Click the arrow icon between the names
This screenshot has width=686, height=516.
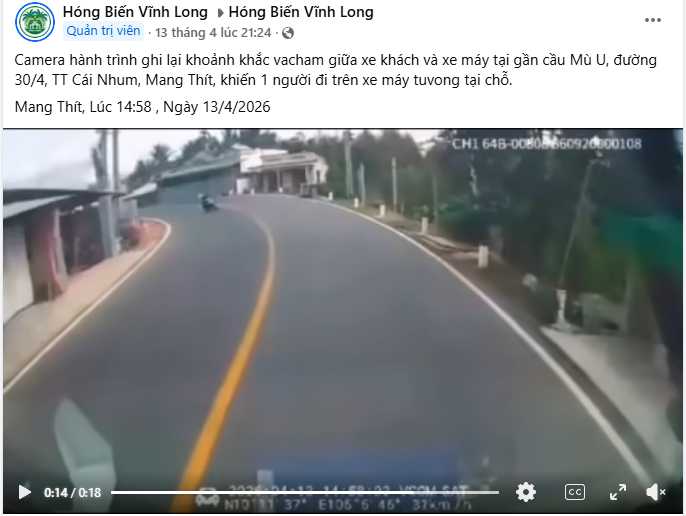[x=220, y=13]
